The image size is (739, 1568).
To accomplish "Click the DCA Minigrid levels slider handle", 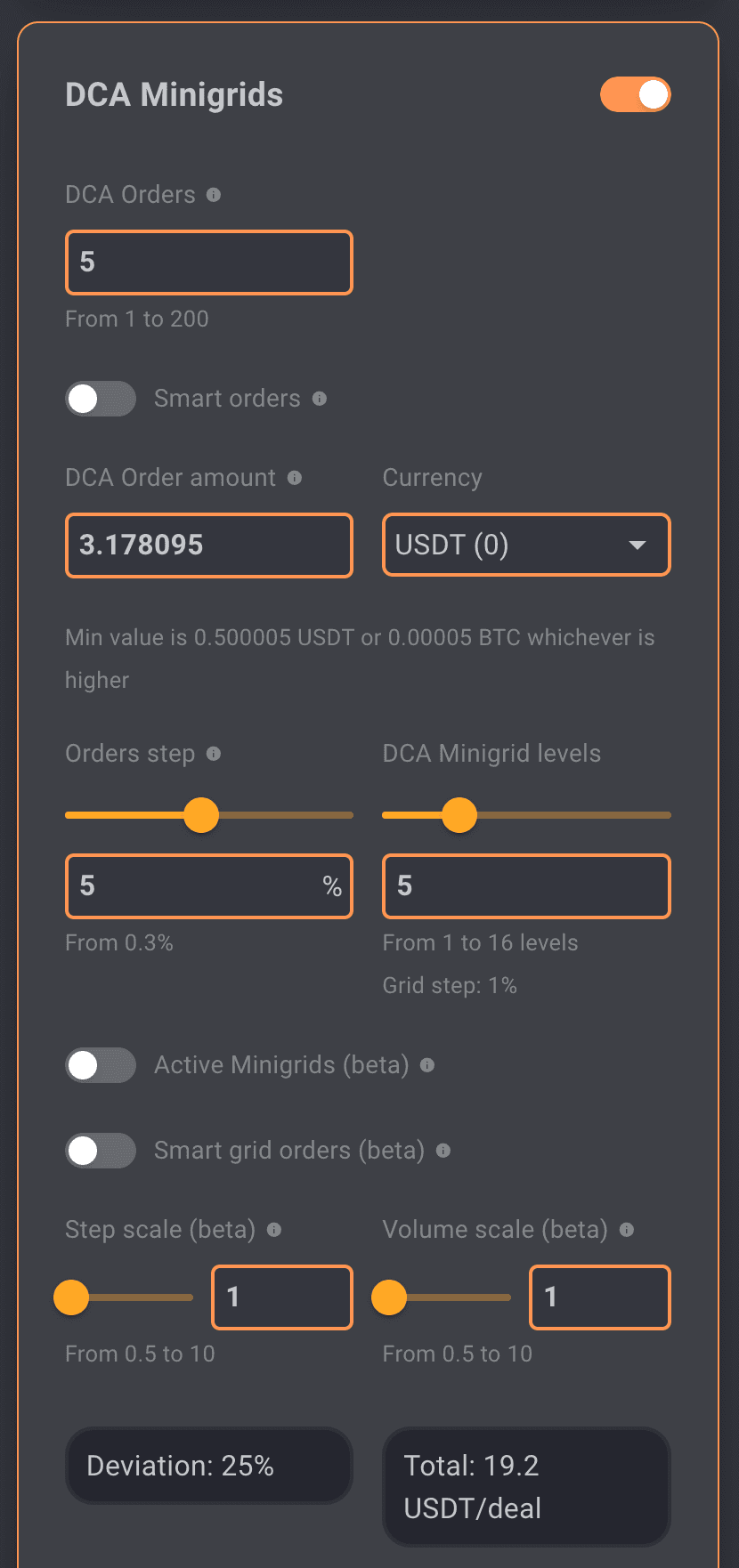I will click(459, 815).
